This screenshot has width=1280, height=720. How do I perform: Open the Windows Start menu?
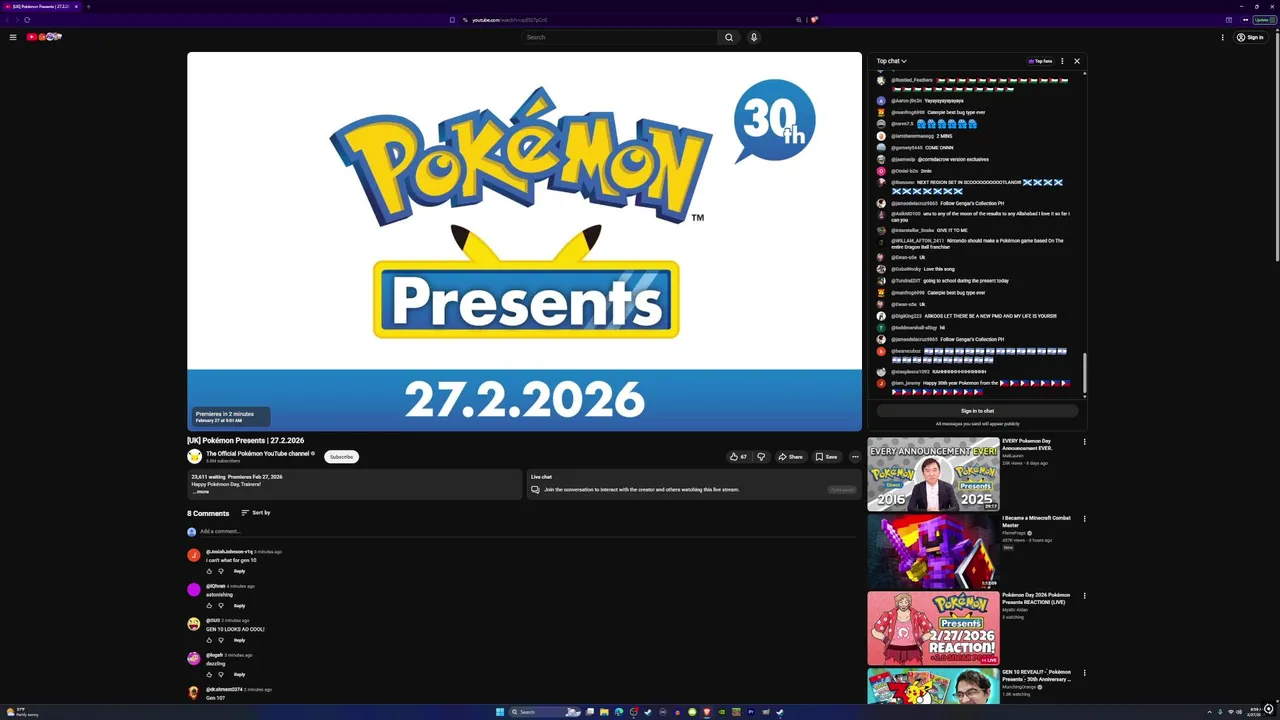tap(500, 712)
